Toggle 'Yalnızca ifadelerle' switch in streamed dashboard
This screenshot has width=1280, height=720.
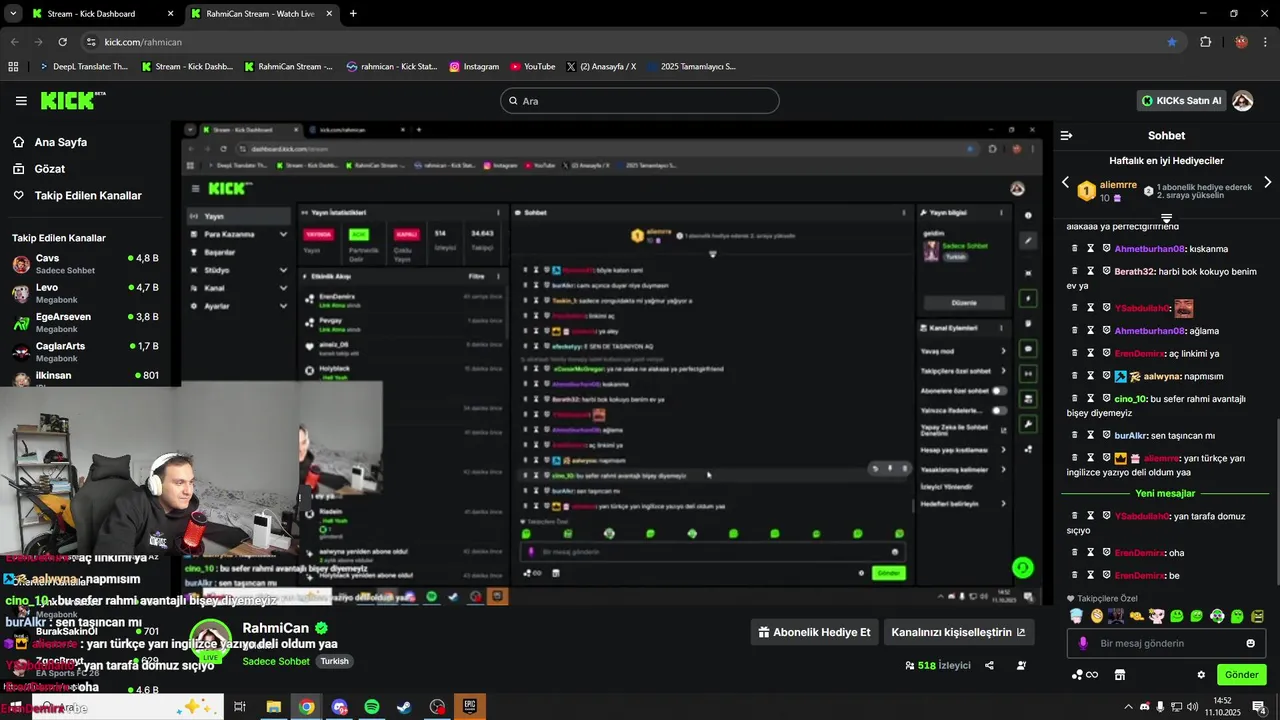(998, 410)
